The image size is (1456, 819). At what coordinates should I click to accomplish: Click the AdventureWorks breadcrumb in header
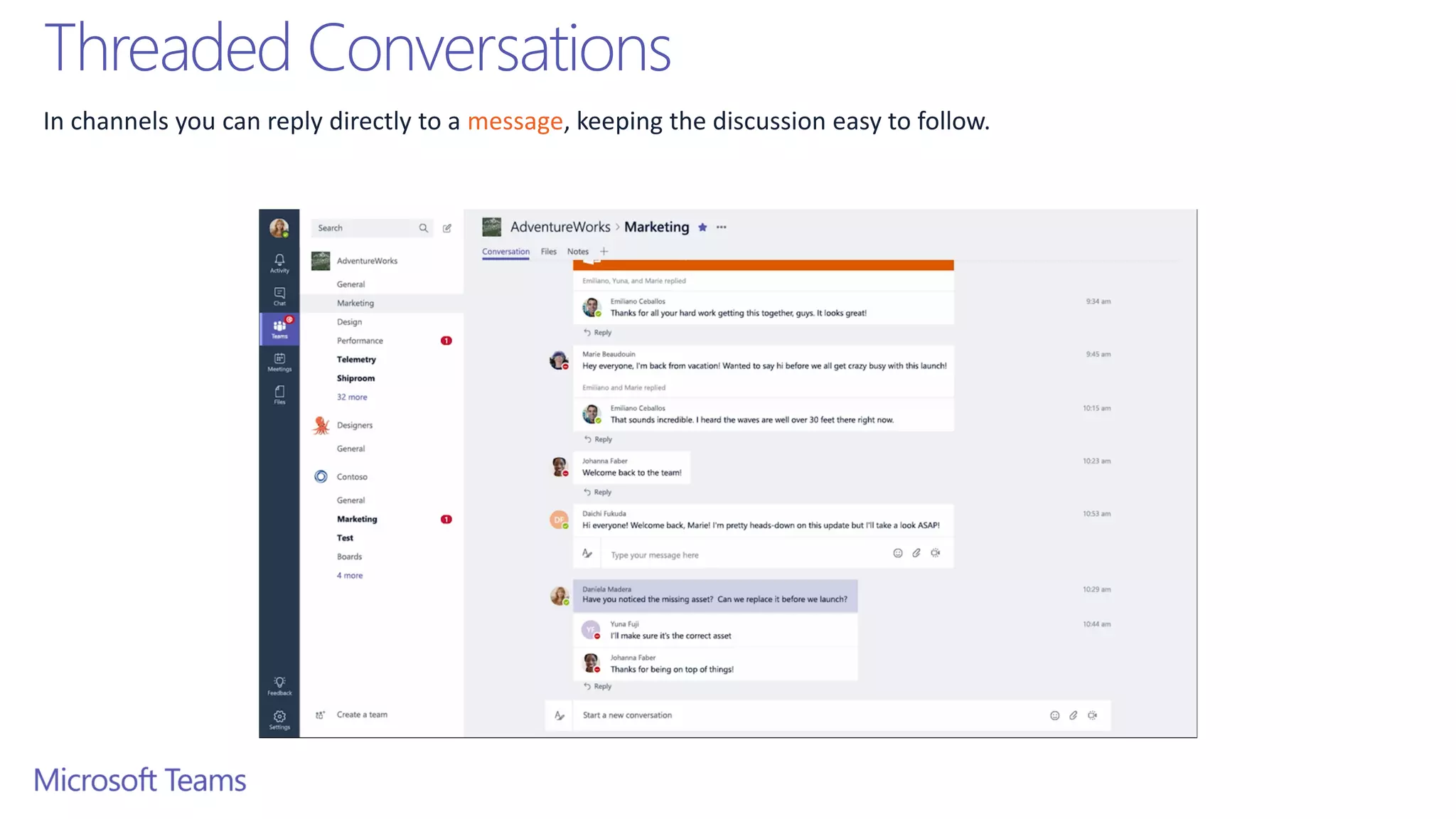(560, 227)
